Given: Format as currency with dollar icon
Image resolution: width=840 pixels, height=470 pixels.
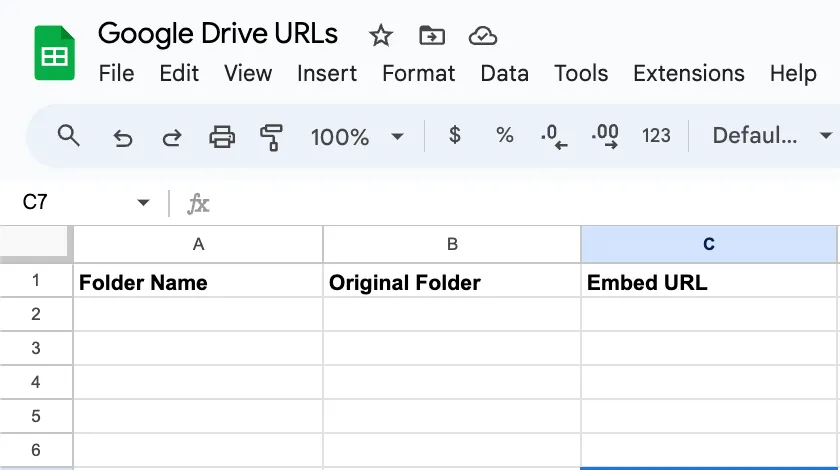Looking at the screenshot, I should 454,135.
